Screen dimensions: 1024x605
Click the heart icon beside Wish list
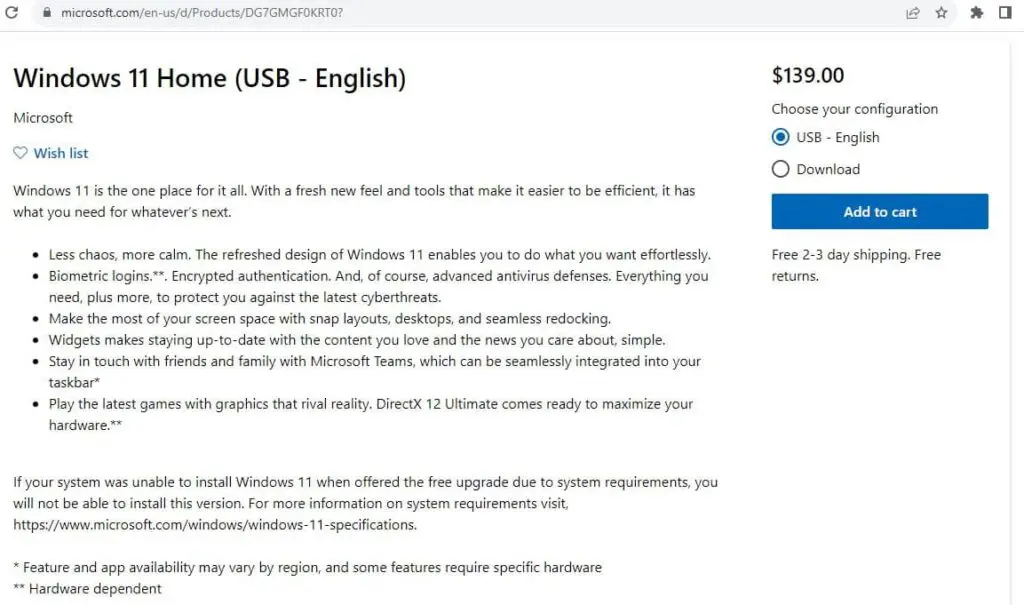click(x=19, y=153)
